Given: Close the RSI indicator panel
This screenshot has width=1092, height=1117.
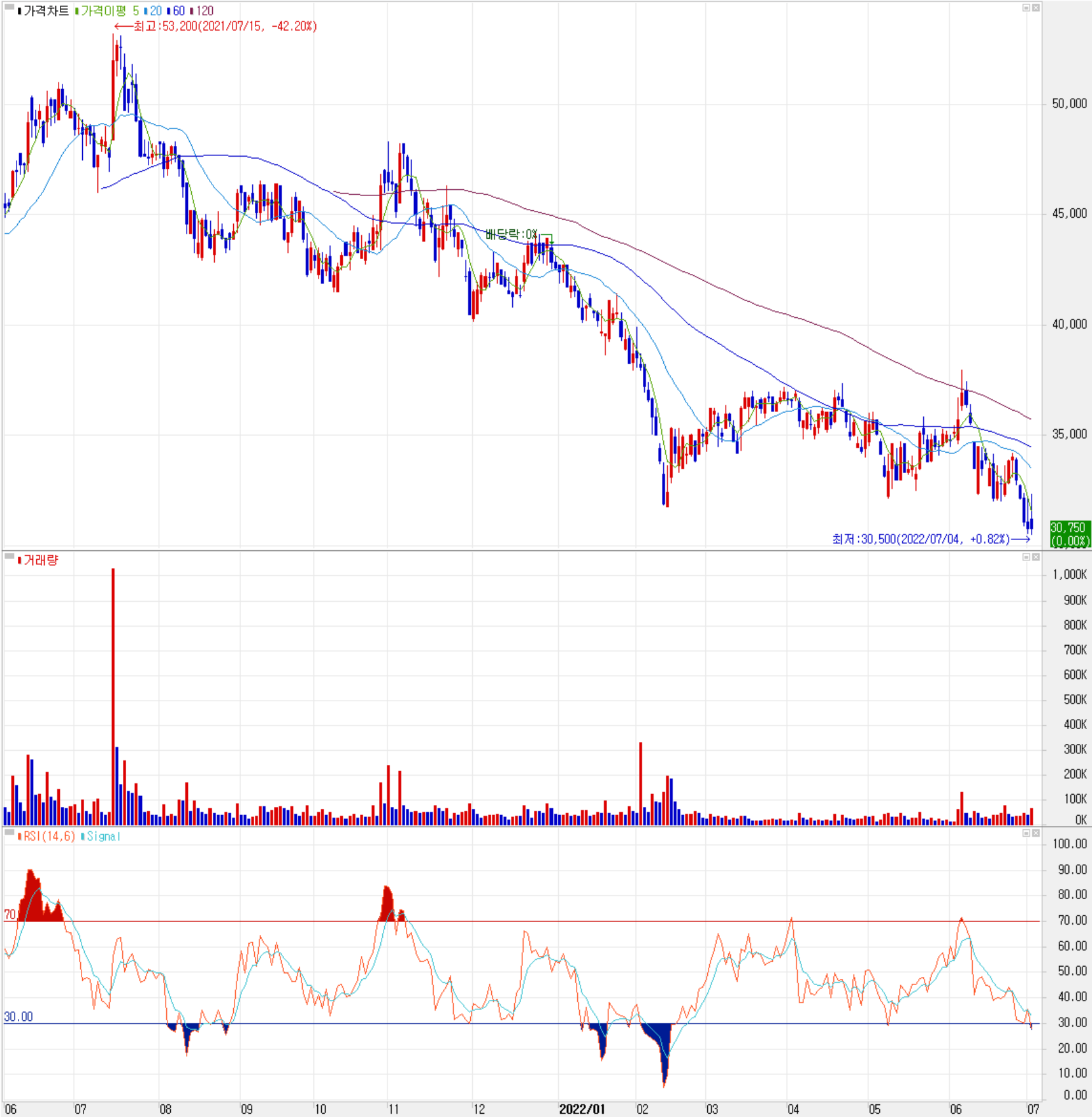Looking at the screenshot, I should (x=1036, y=833).
